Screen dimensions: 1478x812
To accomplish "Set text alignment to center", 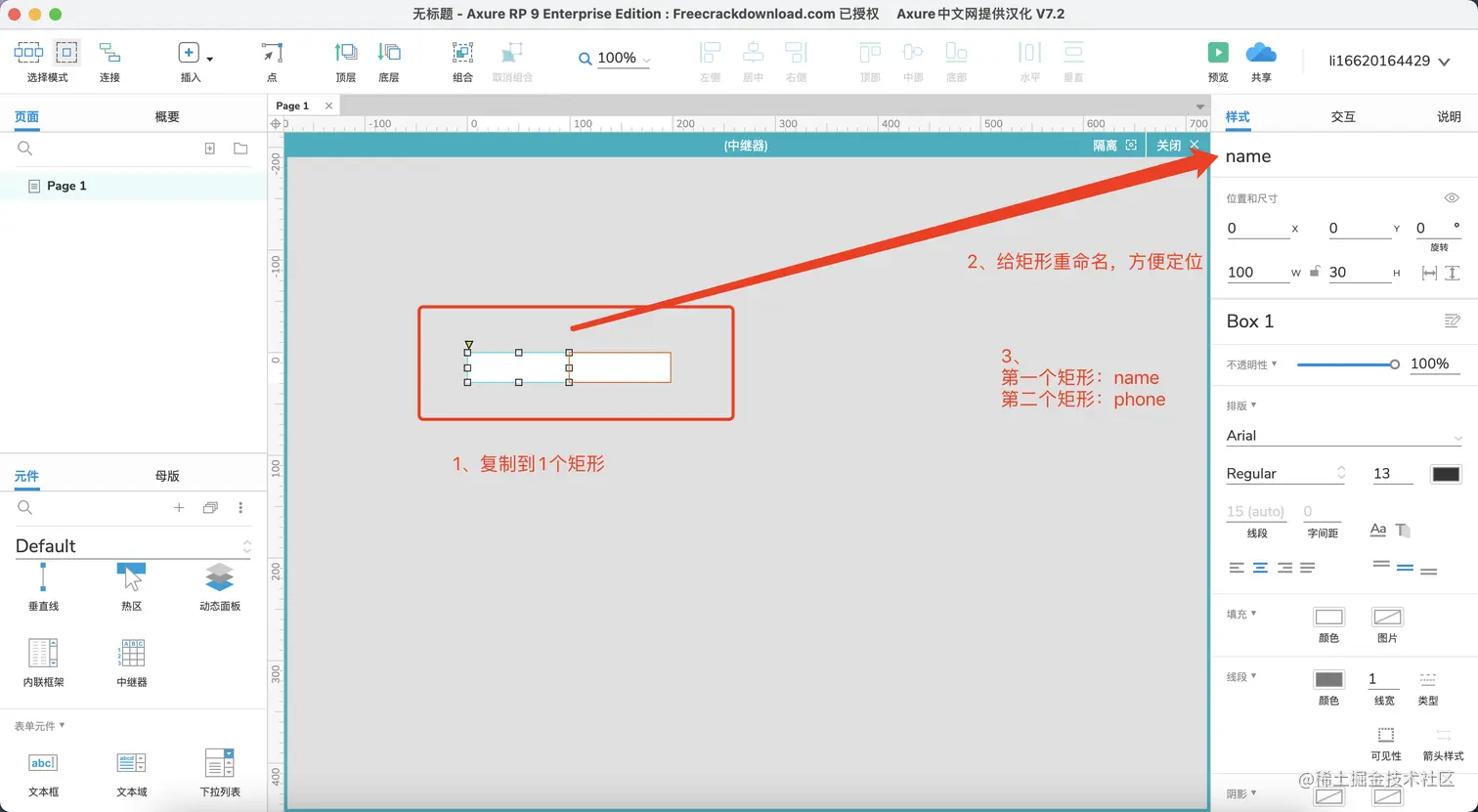I will tap(1261, 568).
